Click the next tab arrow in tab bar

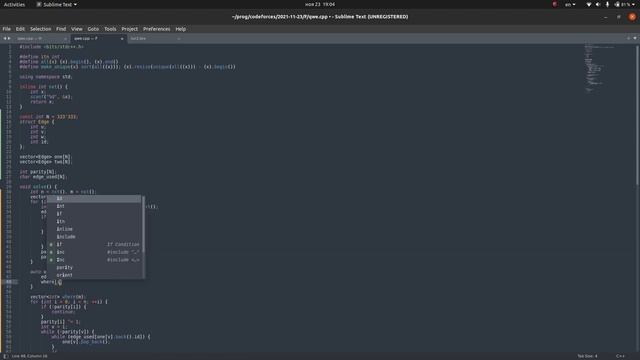coord(9,38)
